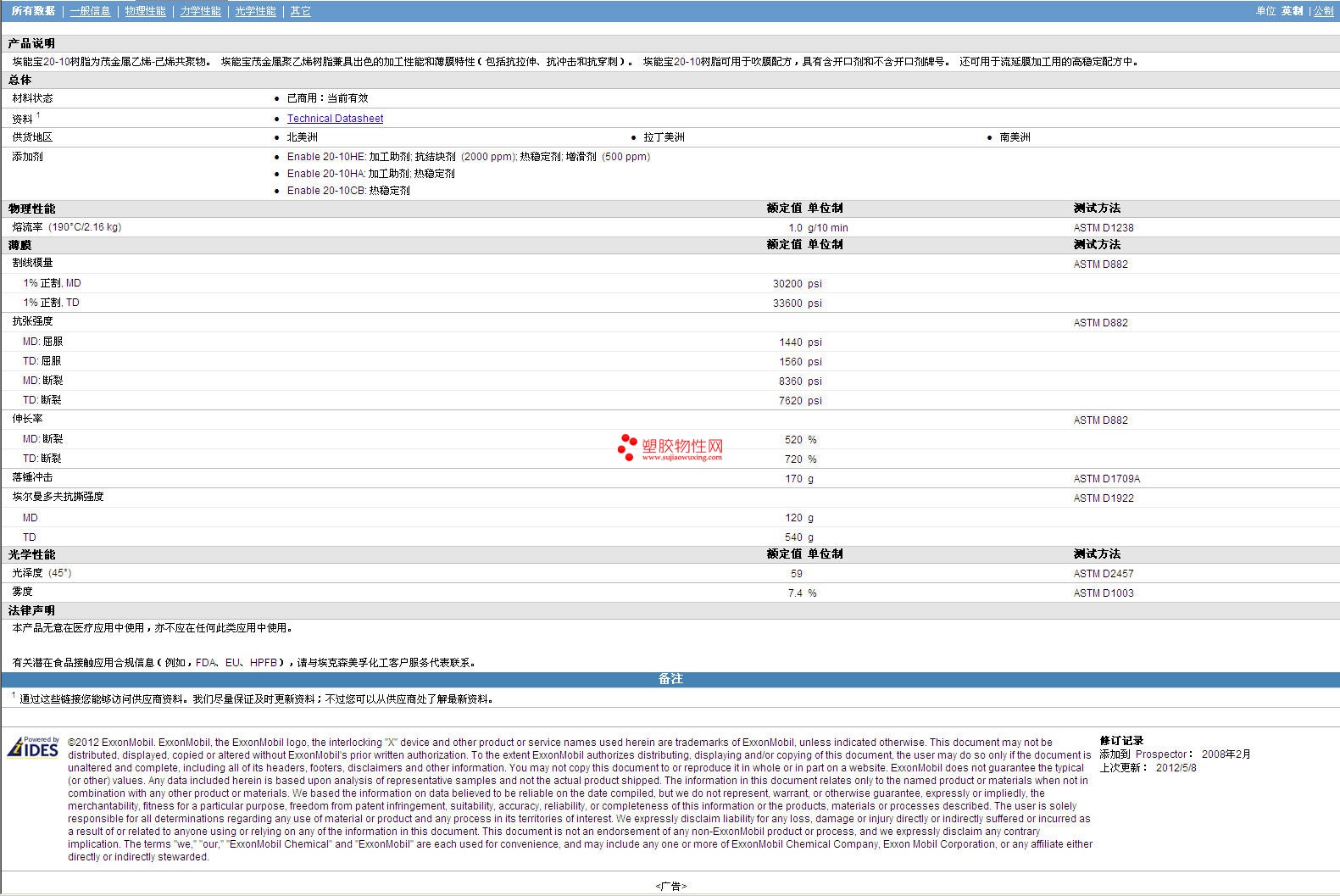Select the 拉丁美洲 region entry

click(x=664, y=137)
